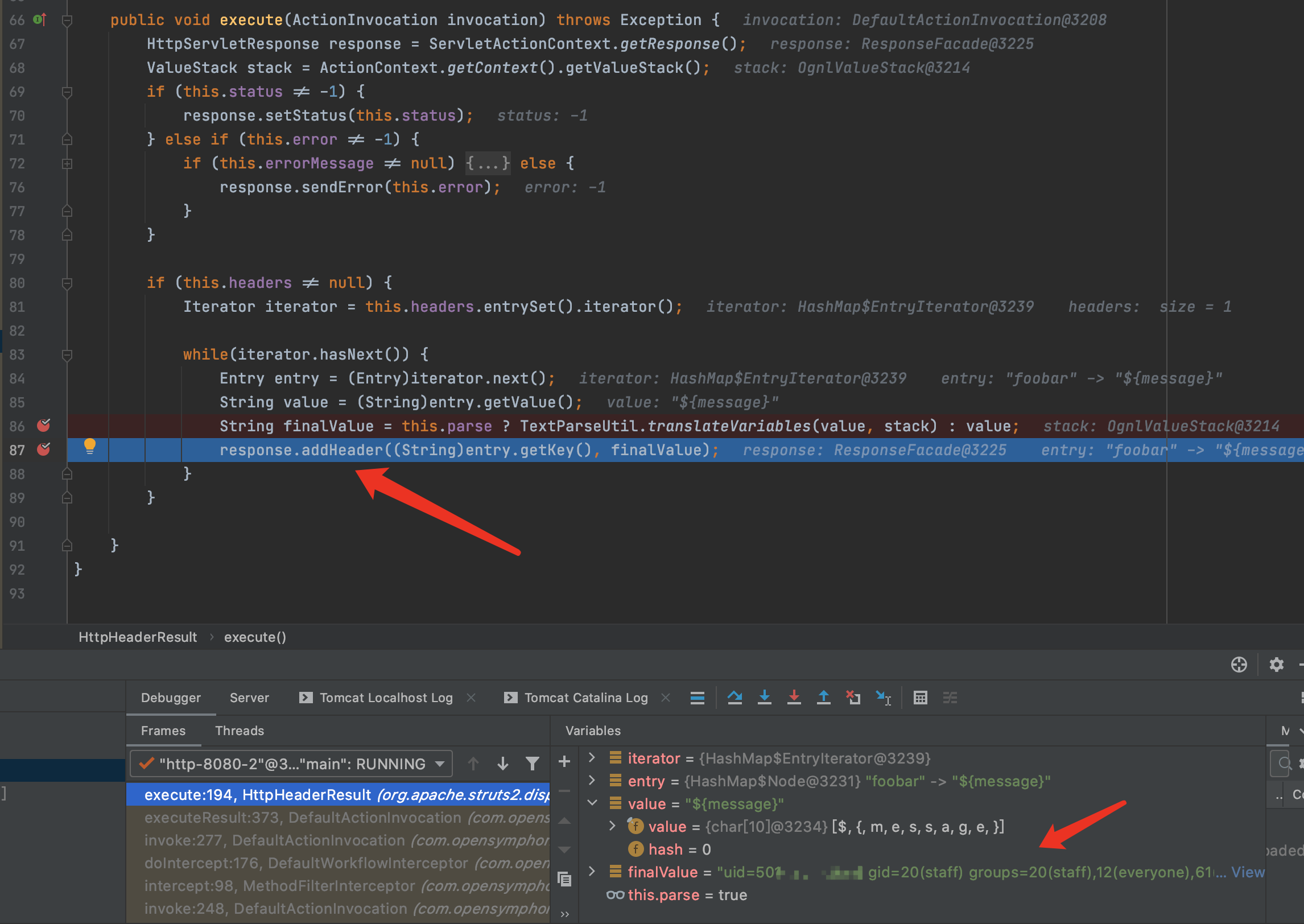Click the folded {...} placeholder on line 72

[x=488, y=164]
